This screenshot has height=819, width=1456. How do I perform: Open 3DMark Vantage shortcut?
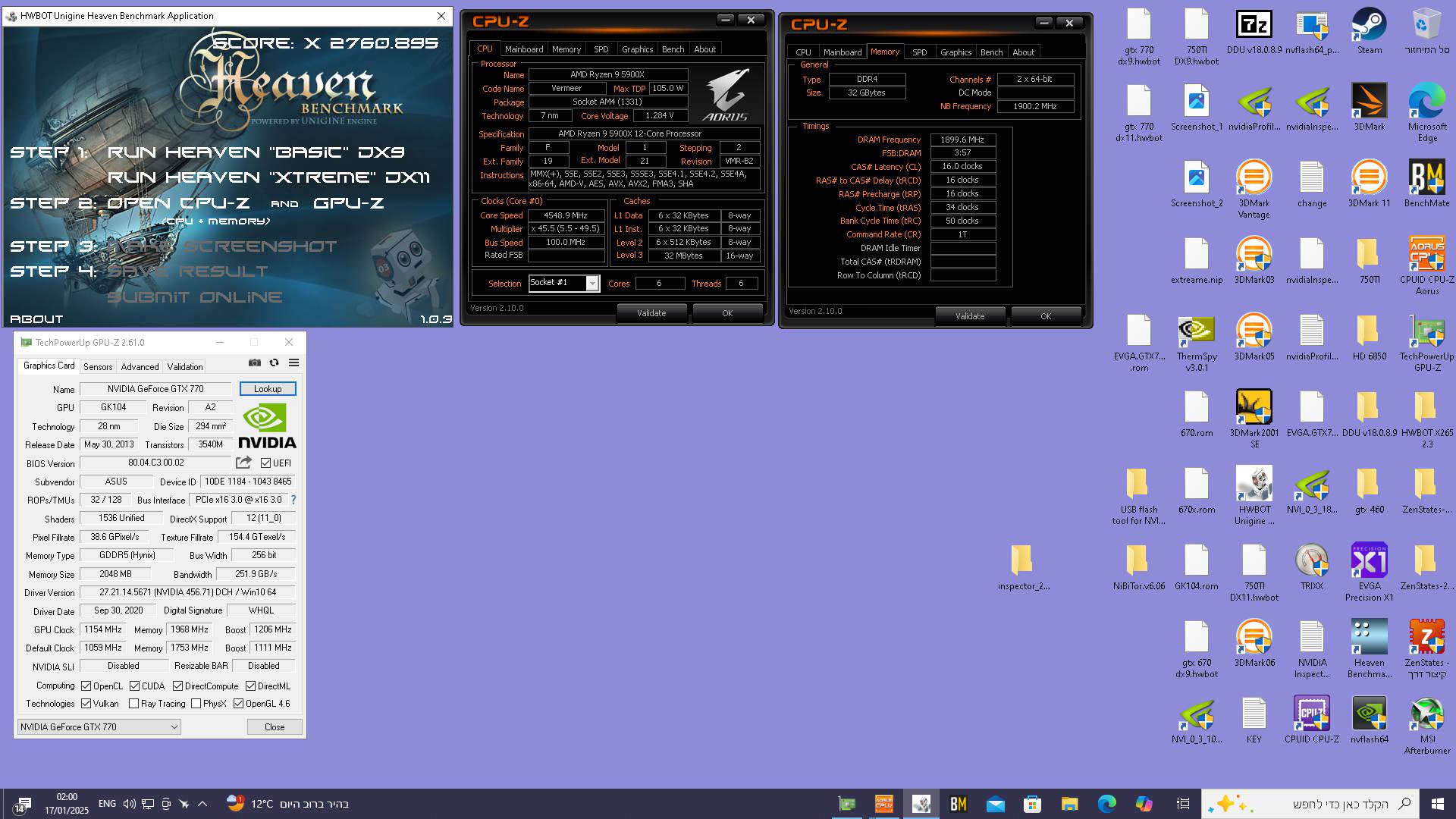coord(1254,190)
